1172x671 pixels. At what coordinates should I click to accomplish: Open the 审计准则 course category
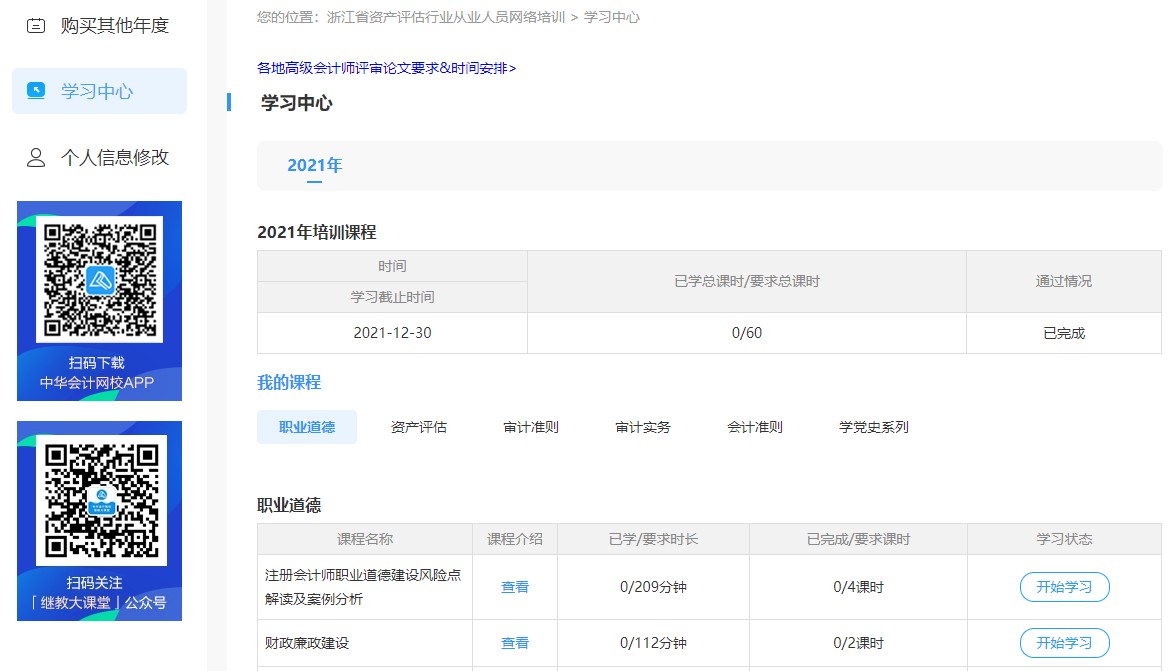[530, 426]
